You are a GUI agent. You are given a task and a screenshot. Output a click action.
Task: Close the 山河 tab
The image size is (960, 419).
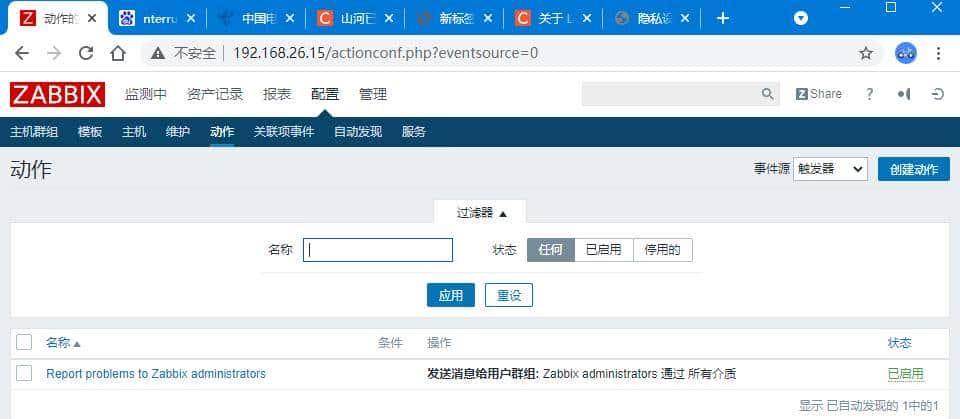tap(389, 18)
